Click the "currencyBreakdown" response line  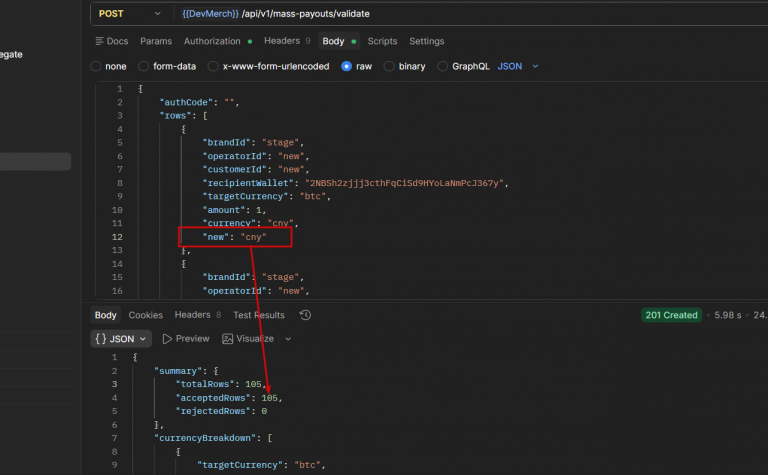click(213, 438)
